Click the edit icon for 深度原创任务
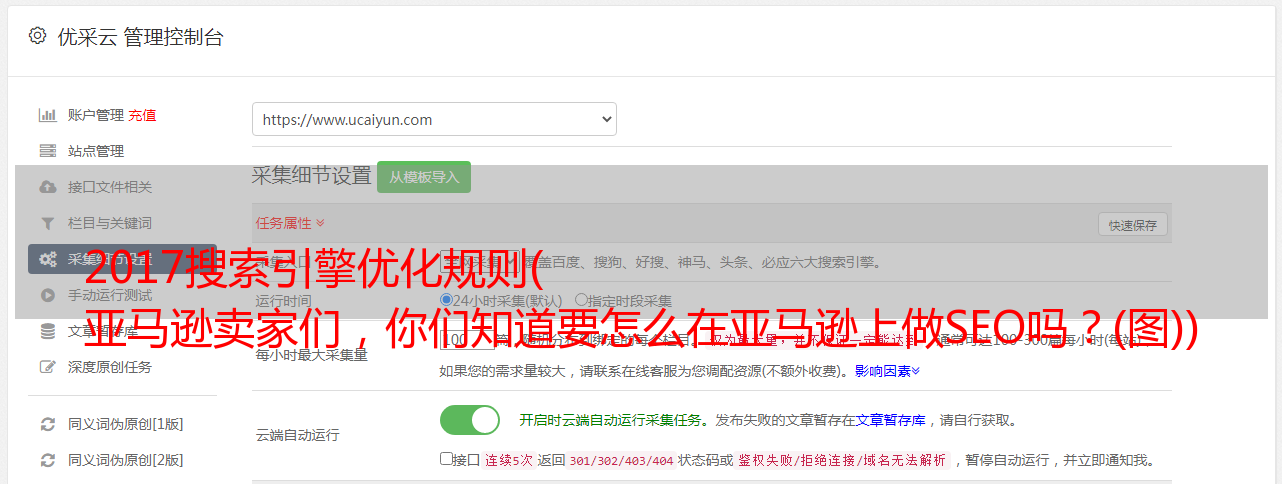Viewport: 1282px width, 484px height. [47, 367]
